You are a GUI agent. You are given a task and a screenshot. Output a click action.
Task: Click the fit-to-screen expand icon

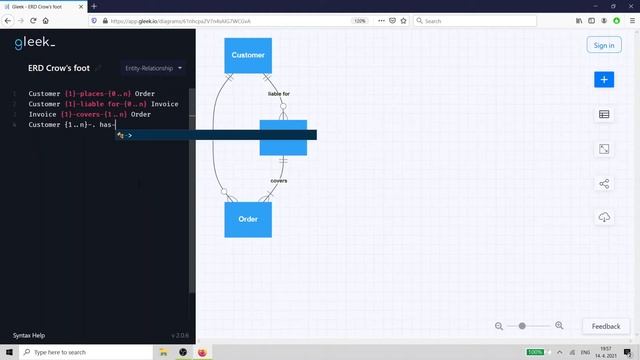coord(604,149)
